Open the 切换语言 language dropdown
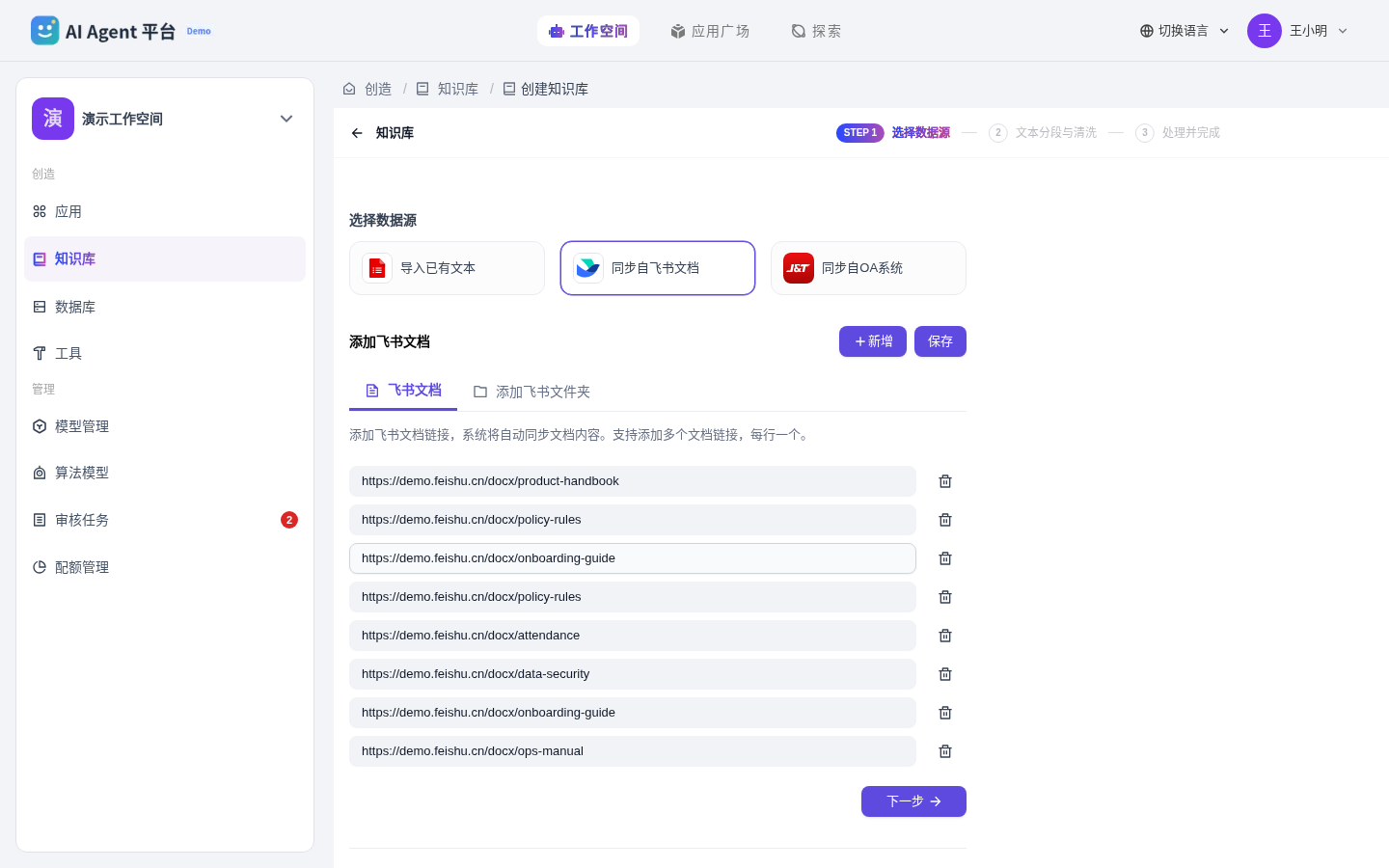 (x=1185, y=31)
